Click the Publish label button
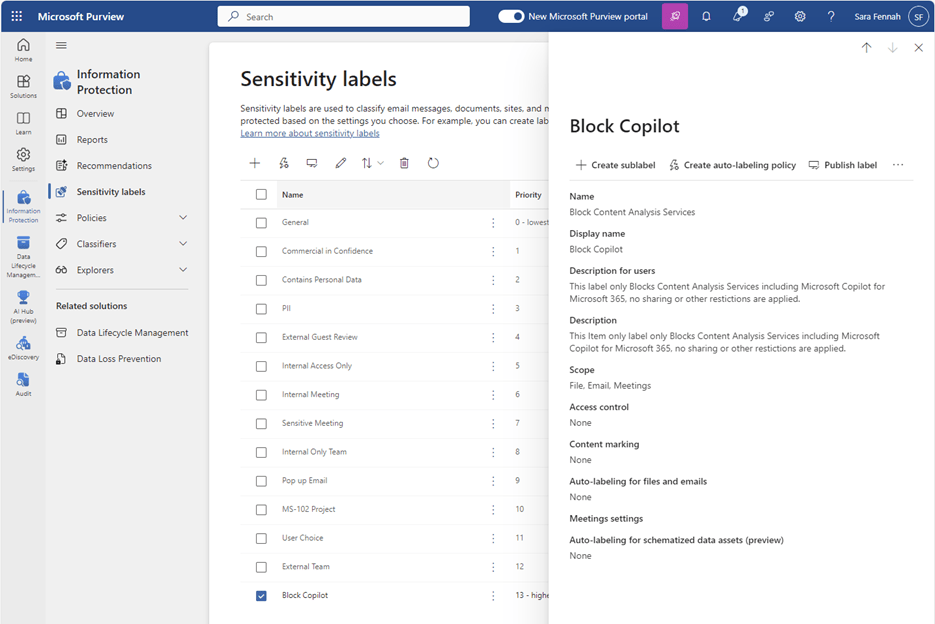935x624 pixels. click(x=842, y=165)
